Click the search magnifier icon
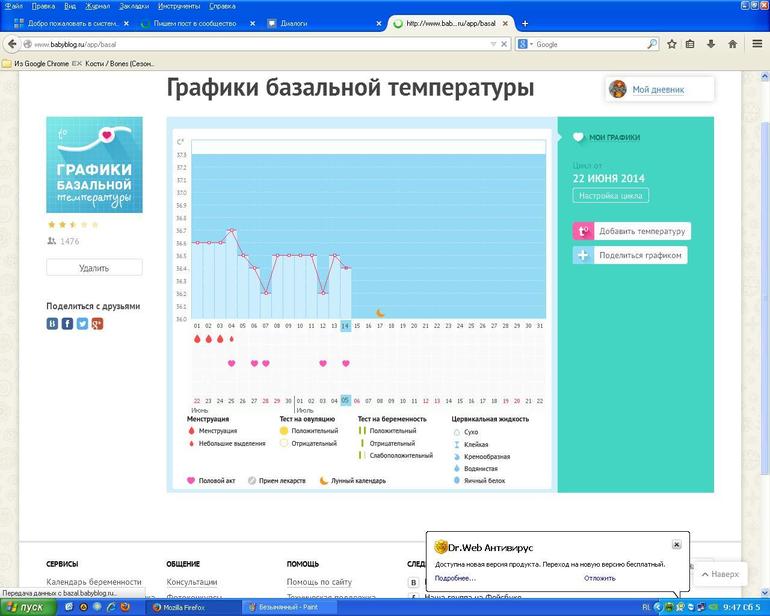This screenshot has height=616, width=770. pyautogui.click(x=652, y=44)
